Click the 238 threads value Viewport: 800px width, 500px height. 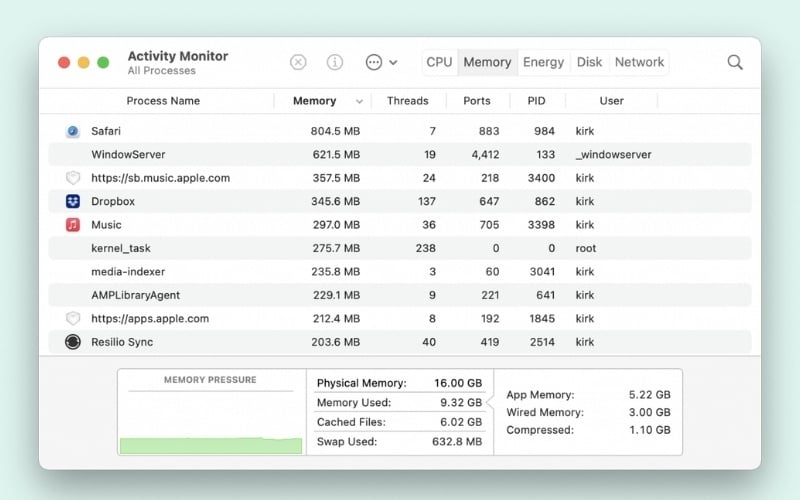tap(426, 248)
